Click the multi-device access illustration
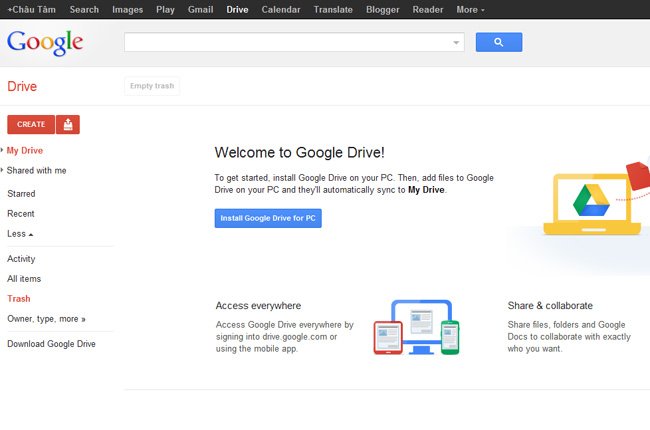Viewport: 650px width, 430px height. pyautogui.click(x=416, y=327)
